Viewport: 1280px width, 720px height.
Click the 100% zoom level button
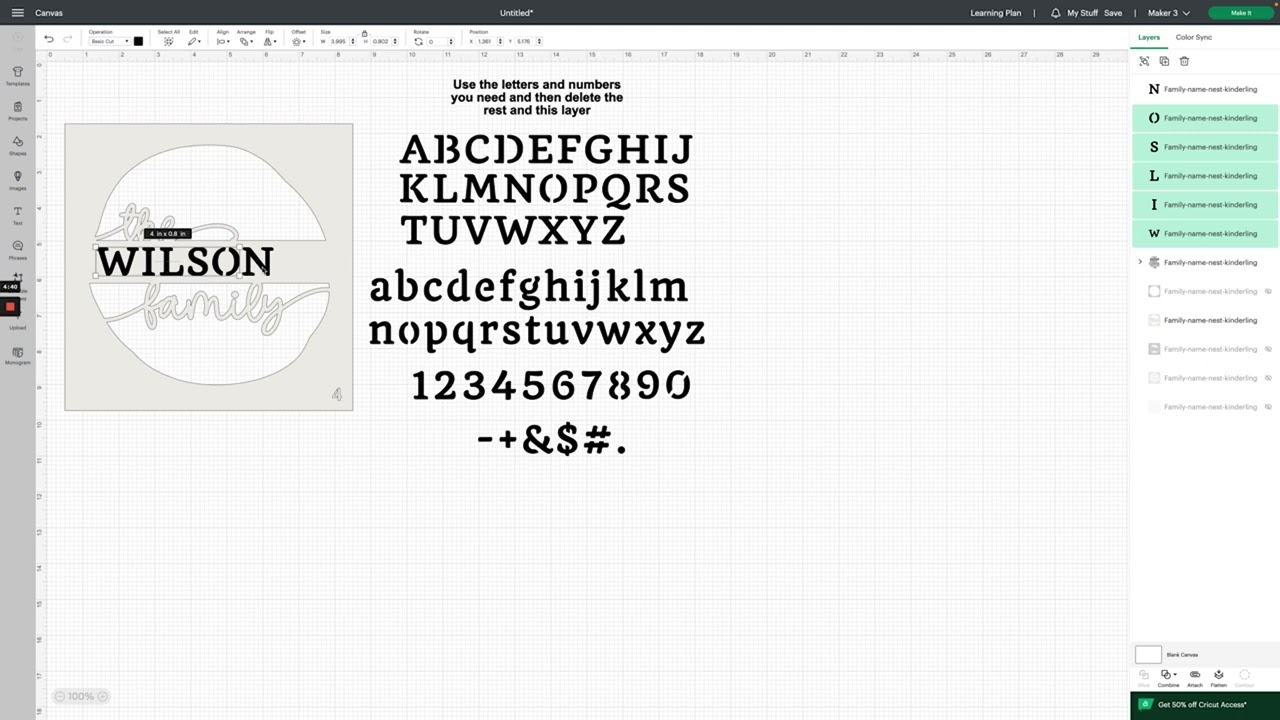[x=81, y=696]
